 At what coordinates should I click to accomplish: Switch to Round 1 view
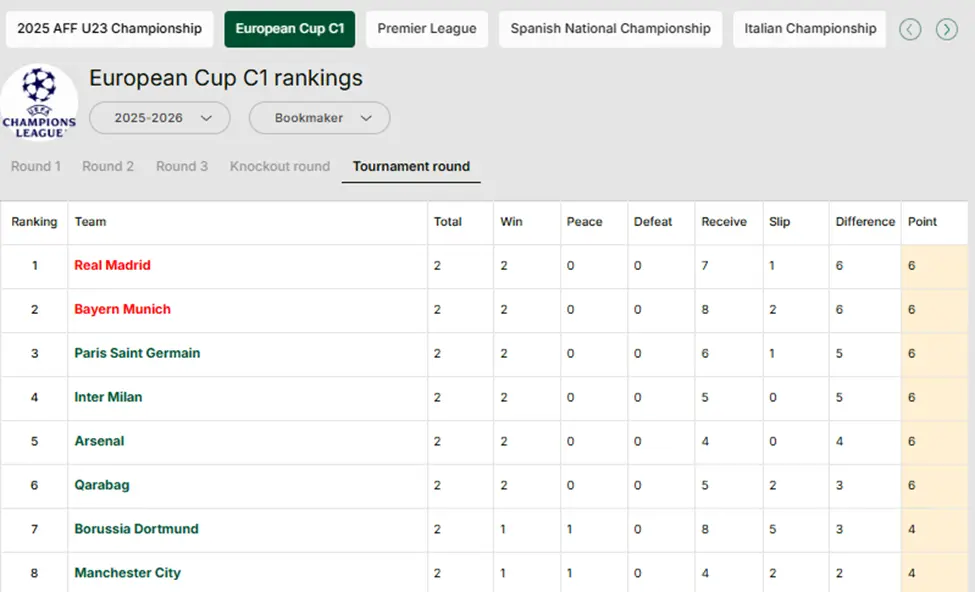(x=36, y=166)
